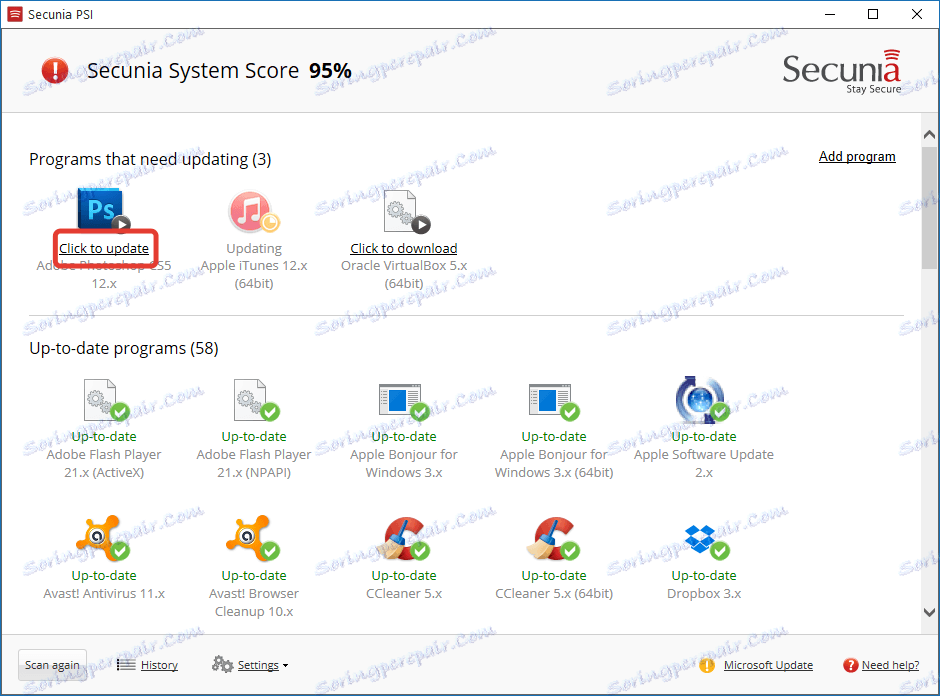
Task: Click the Apple iTunes updating icon
Action: click(x=254, y=212)
